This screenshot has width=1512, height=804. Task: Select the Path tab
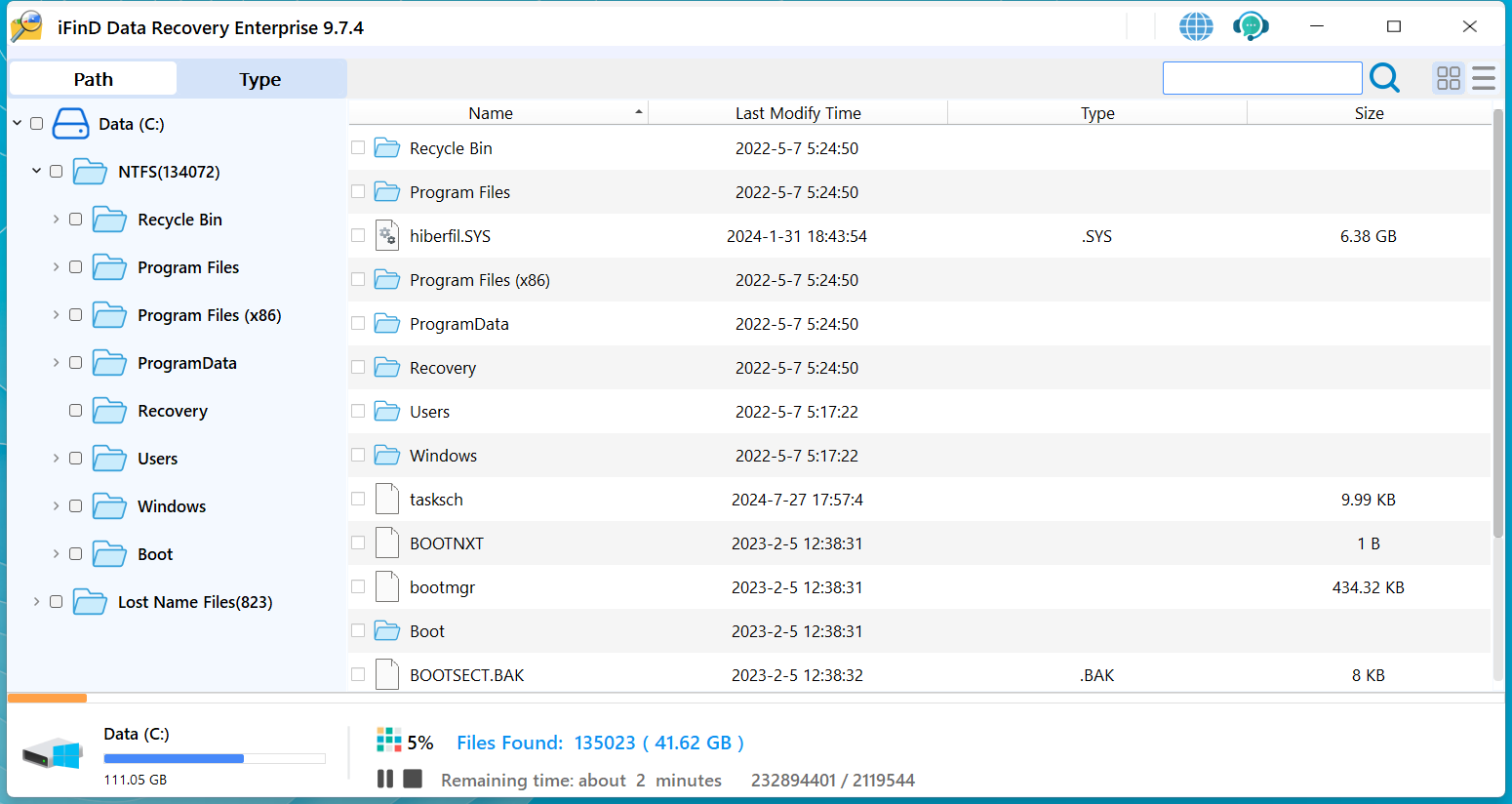pos(94,79)
